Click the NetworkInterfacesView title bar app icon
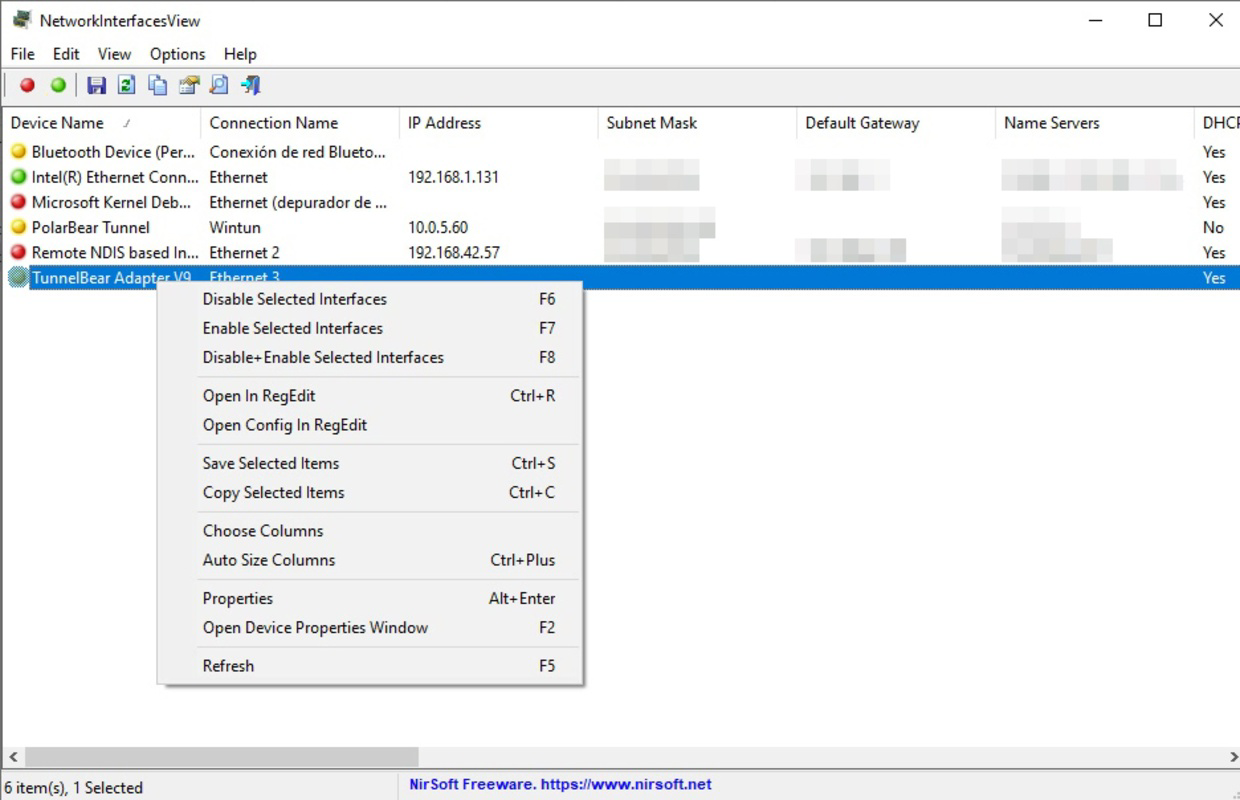 (x=21, y=20)
